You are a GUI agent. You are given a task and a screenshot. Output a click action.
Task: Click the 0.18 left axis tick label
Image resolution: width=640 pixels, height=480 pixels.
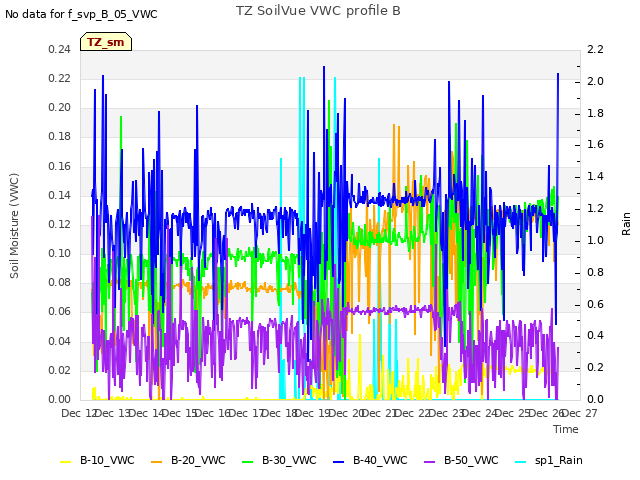[x=60, y=136]
